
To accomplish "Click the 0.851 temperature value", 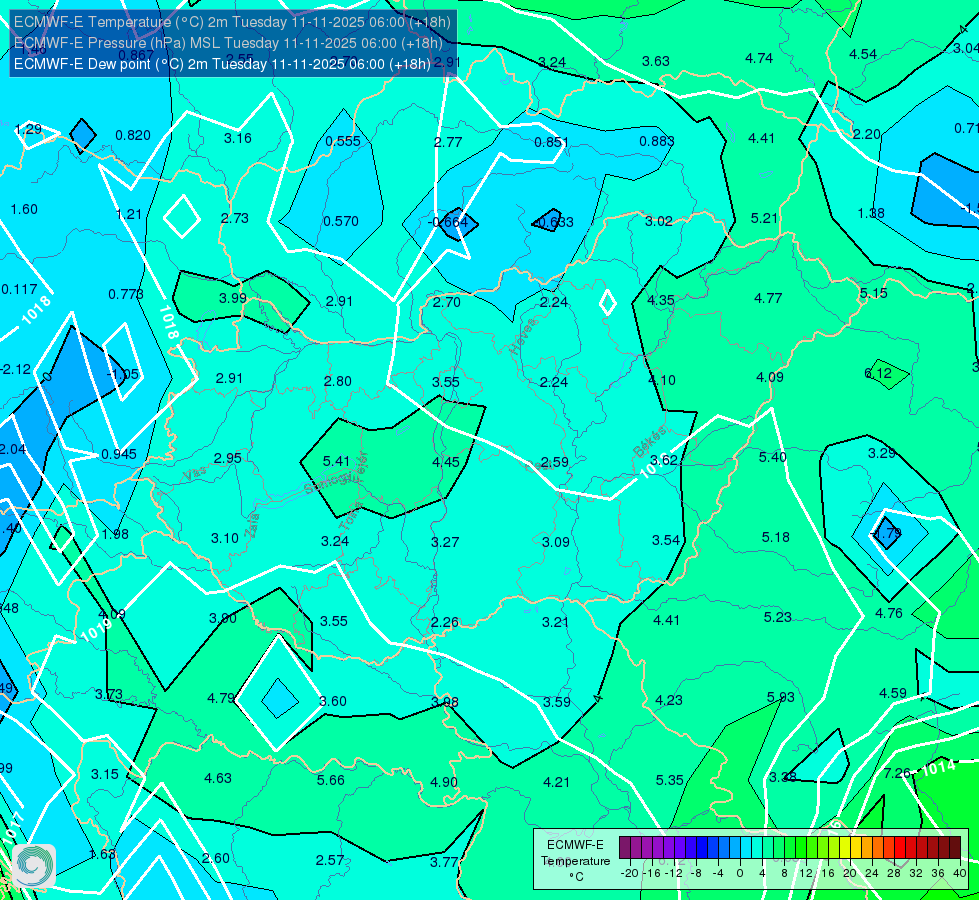I will pyautogui.click(x=551, y=142).
